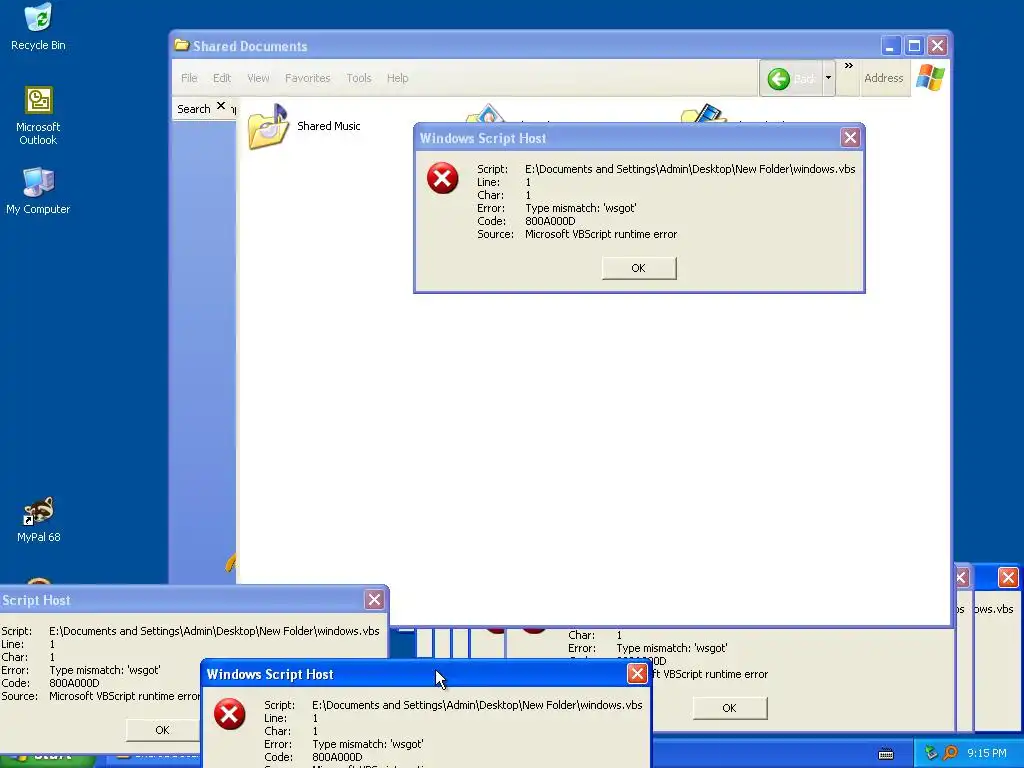Select the My Computer desktop icon

pyautogui.click(x=38, y=190)
